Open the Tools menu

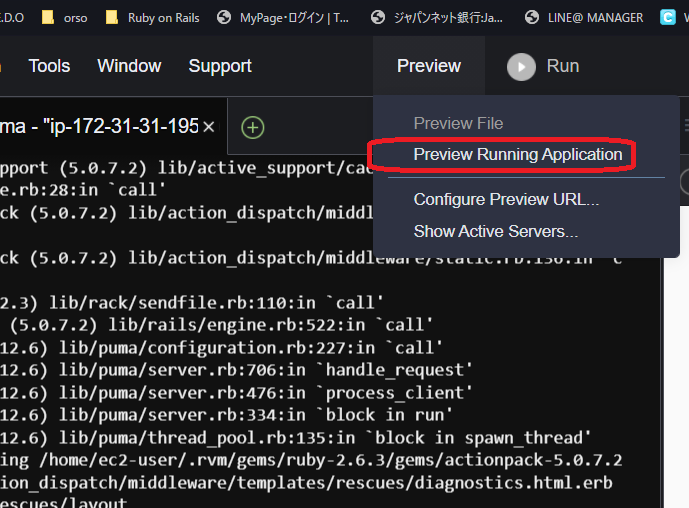(x=49, y=66)
